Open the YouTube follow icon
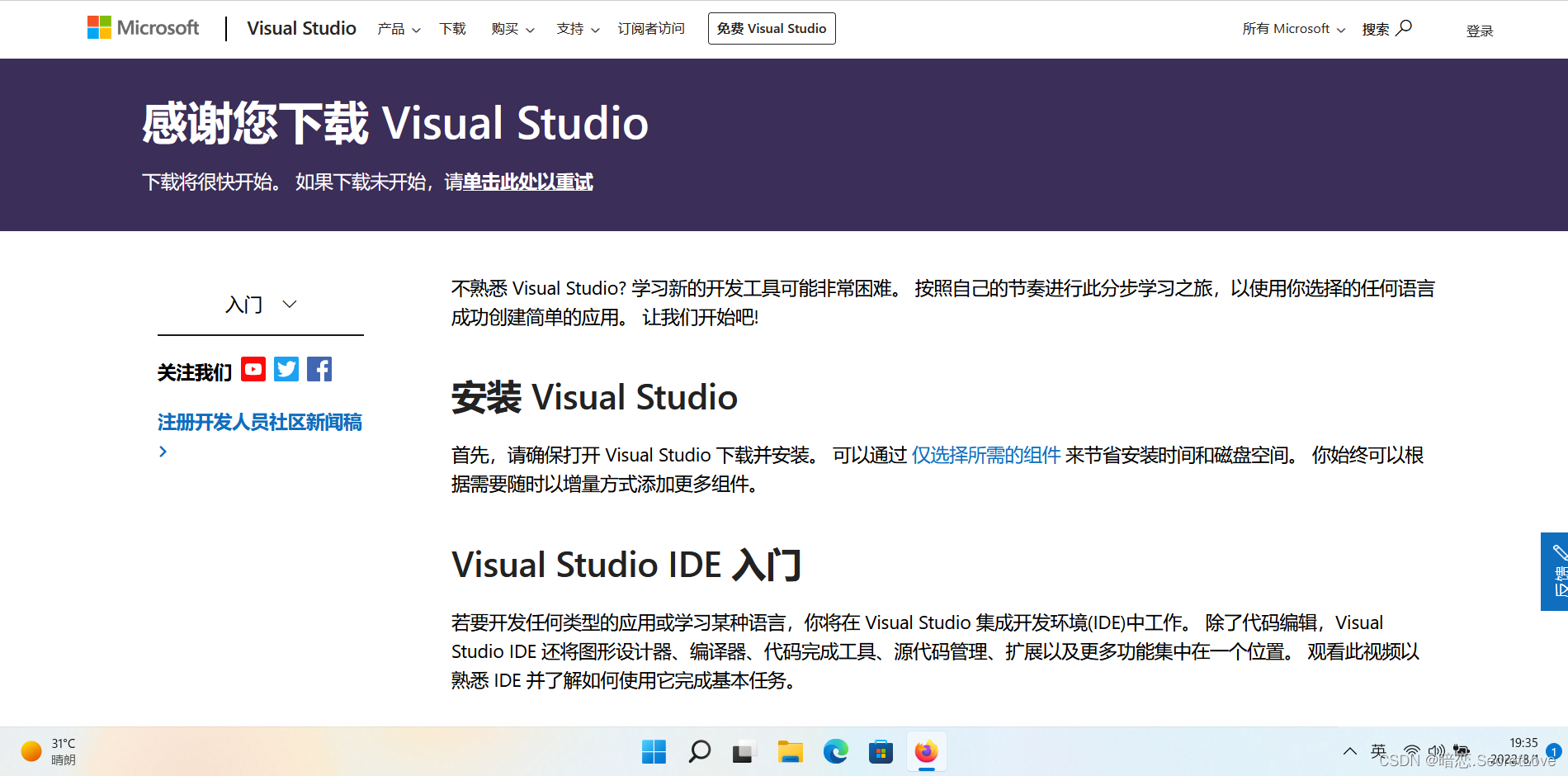 (x=253, y=369)
